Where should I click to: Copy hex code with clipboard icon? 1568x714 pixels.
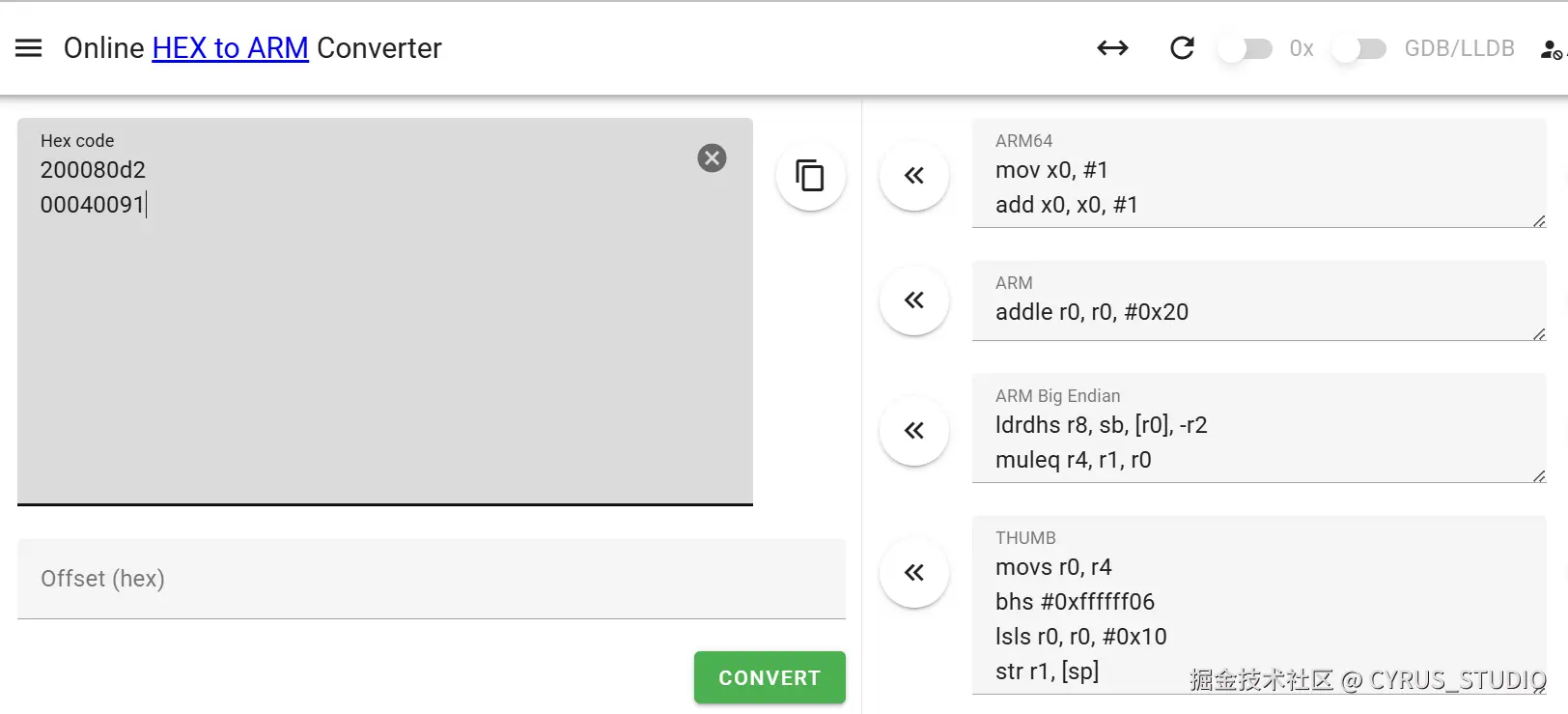[810, 176]
